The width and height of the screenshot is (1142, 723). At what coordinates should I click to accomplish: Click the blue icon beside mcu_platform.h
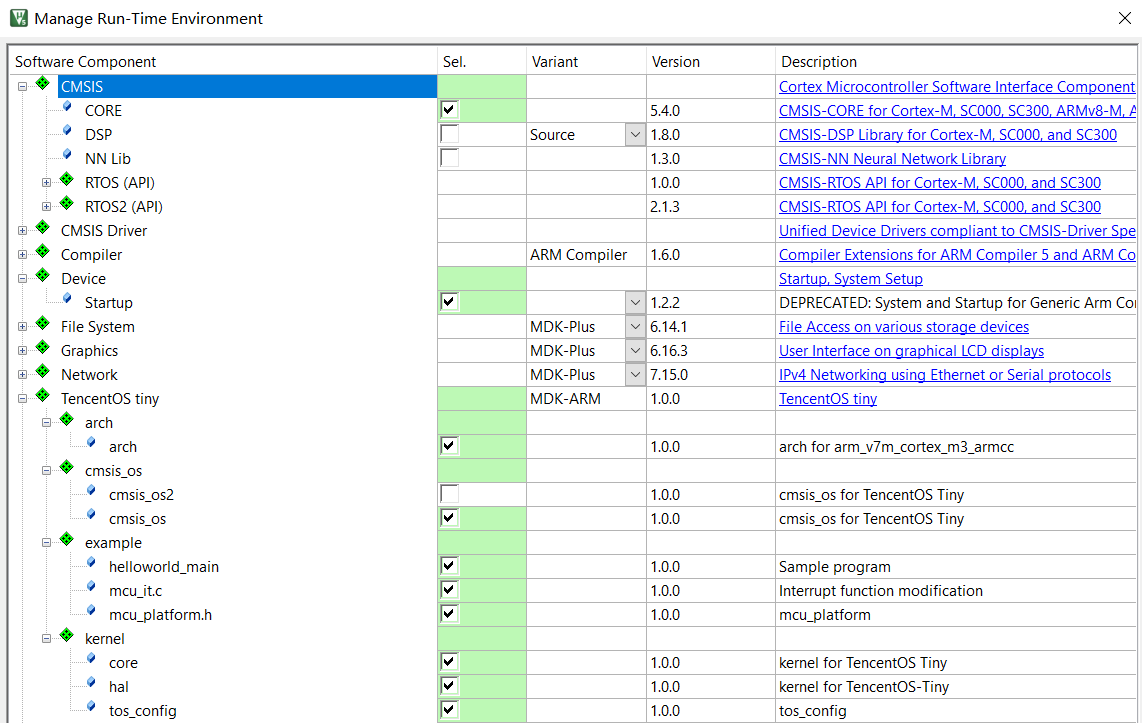coord(91,612)
